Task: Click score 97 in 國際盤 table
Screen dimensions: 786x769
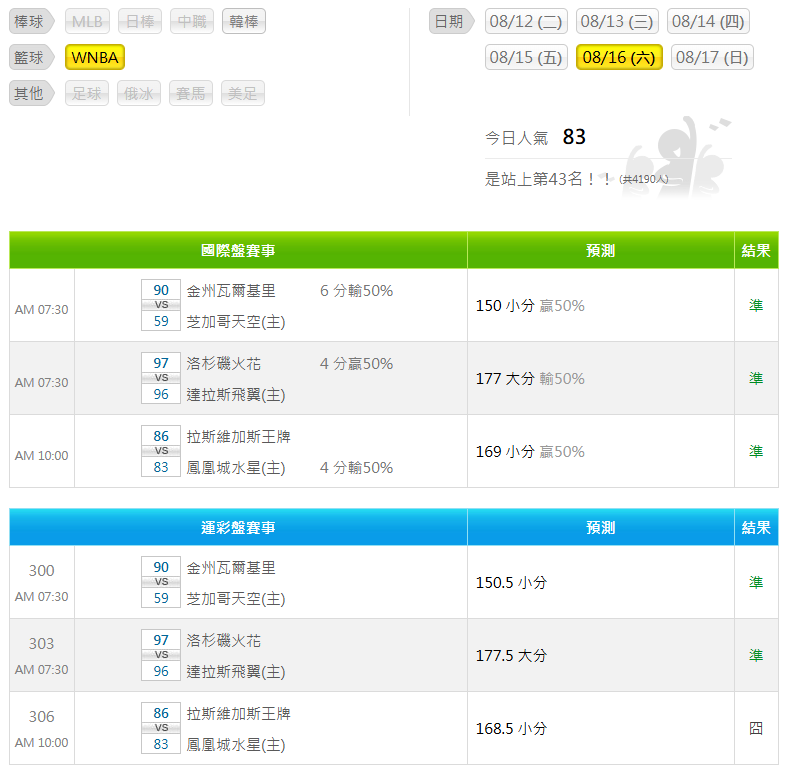Action: pyautogui.click(x=161, y=363)
